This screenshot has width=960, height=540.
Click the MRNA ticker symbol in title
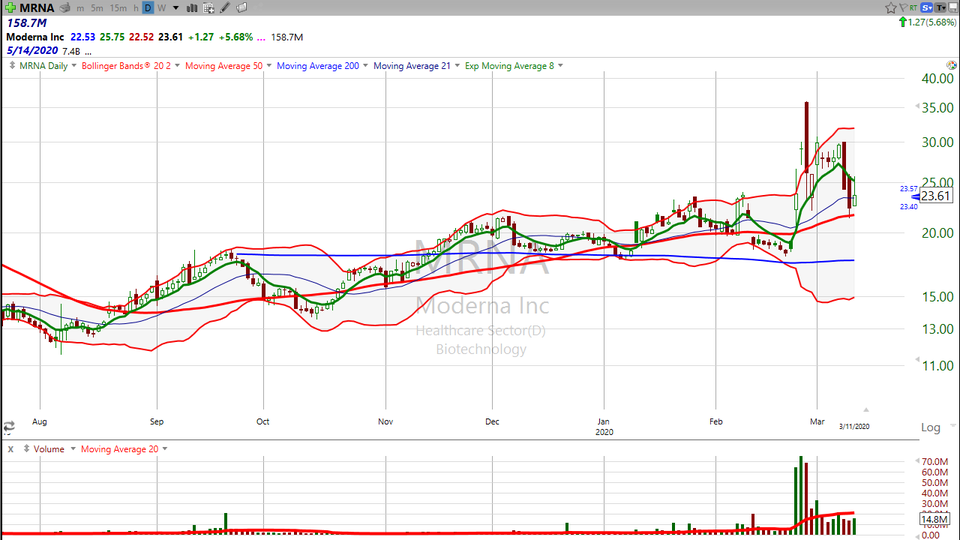coord(37,8)
